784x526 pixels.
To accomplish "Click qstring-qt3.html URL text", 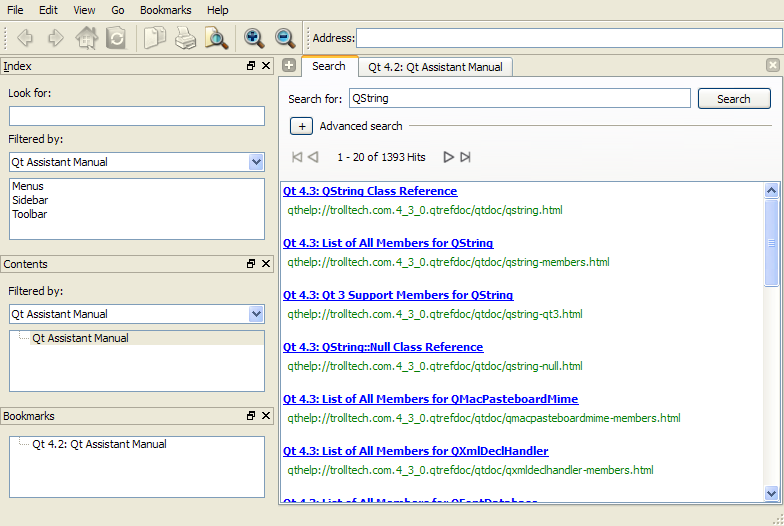I will point(435,314).
